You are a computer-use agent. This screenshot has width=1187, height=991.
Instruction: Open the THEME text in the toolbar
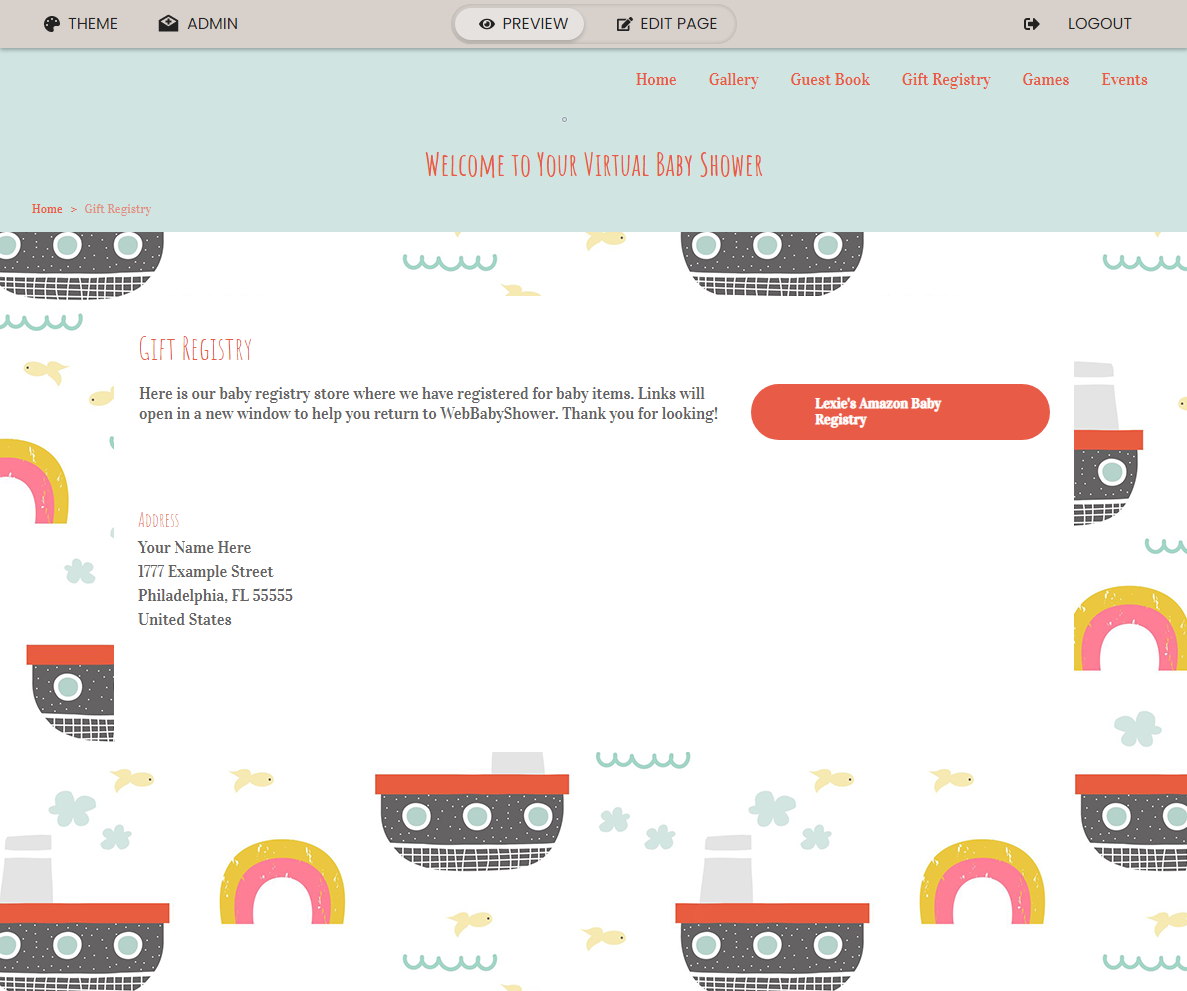click(x=93, y=24)
